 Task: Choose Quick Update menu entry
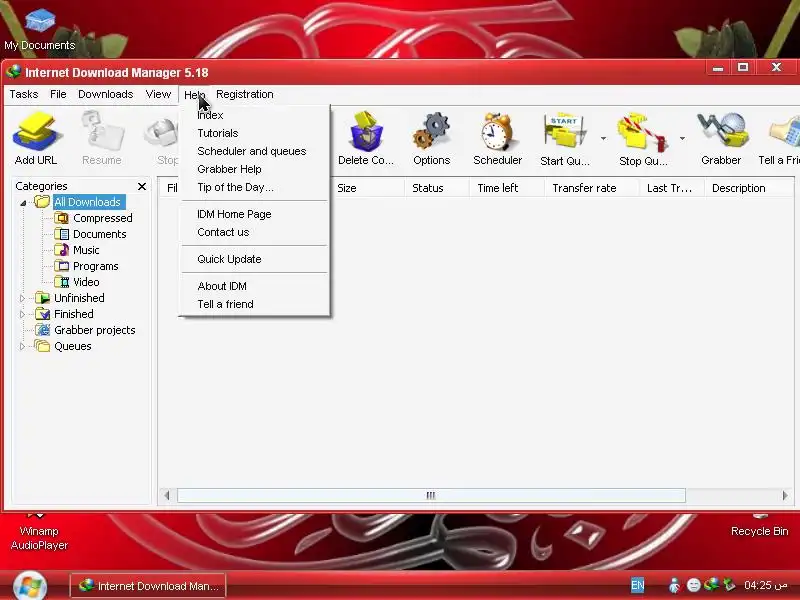255,259
